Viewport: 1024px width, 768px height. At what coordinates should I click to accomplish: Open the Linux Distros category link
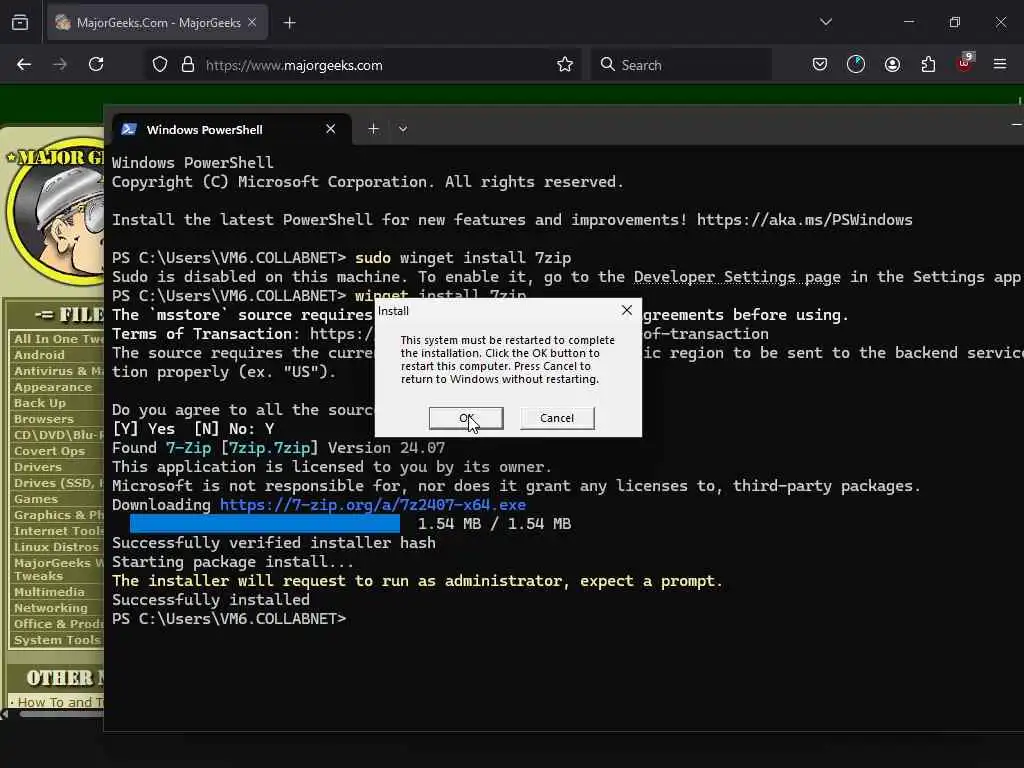click(56, 547)
